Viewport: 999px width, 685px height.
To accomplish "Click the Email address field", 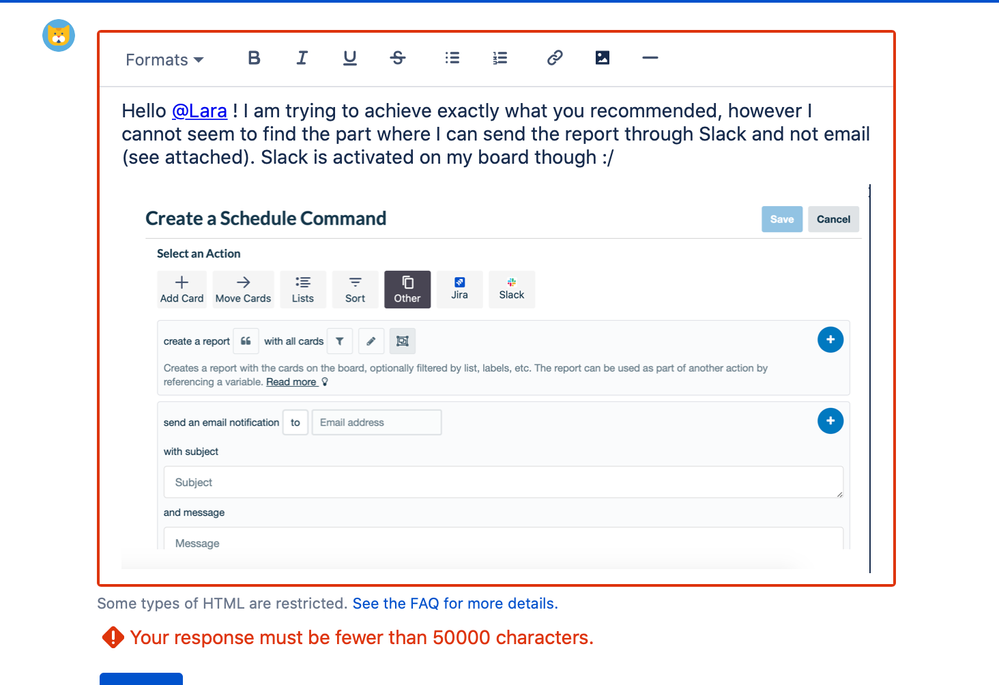I will [377, 422].
